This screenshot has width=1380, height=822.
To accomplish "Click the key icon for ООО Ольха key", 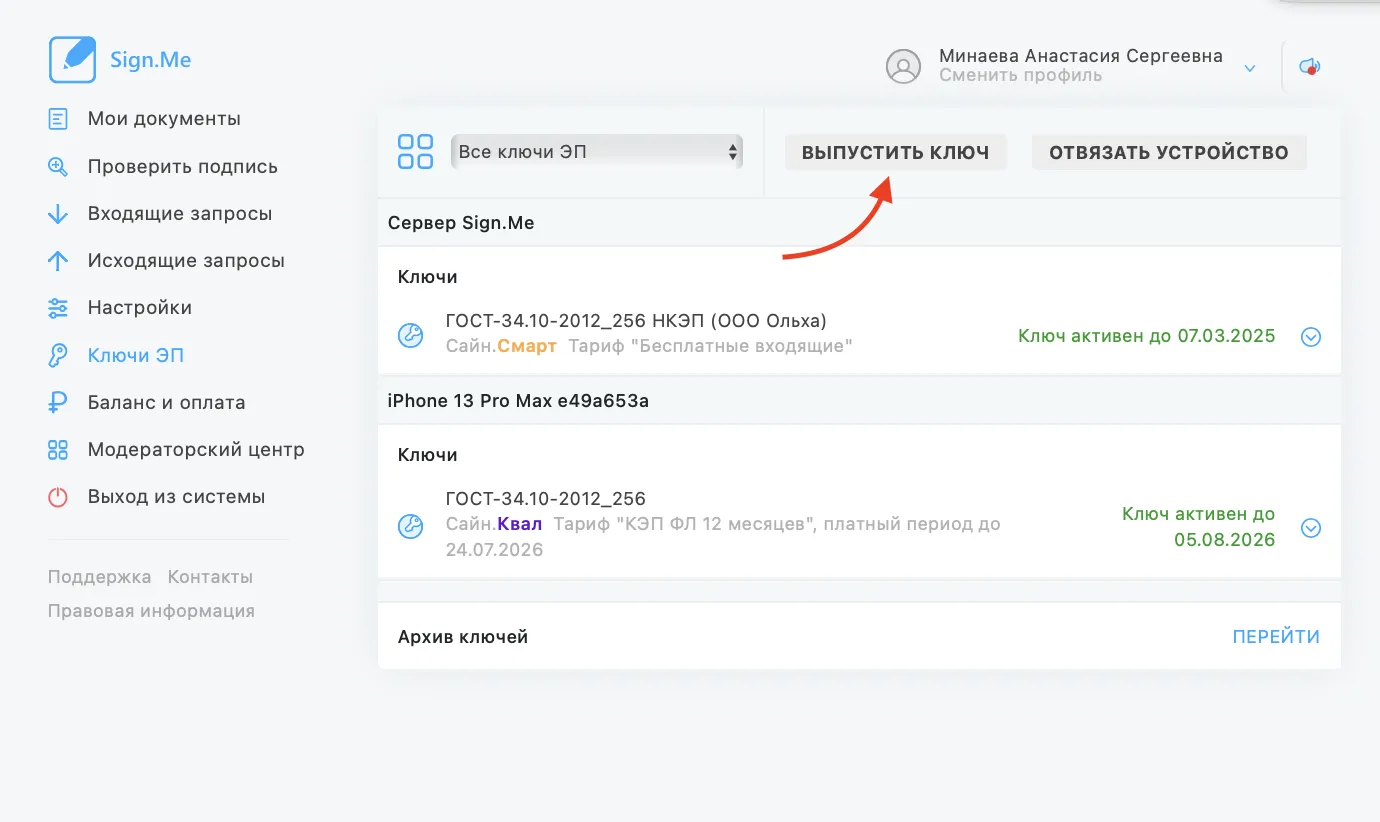I will pos(411,336).
